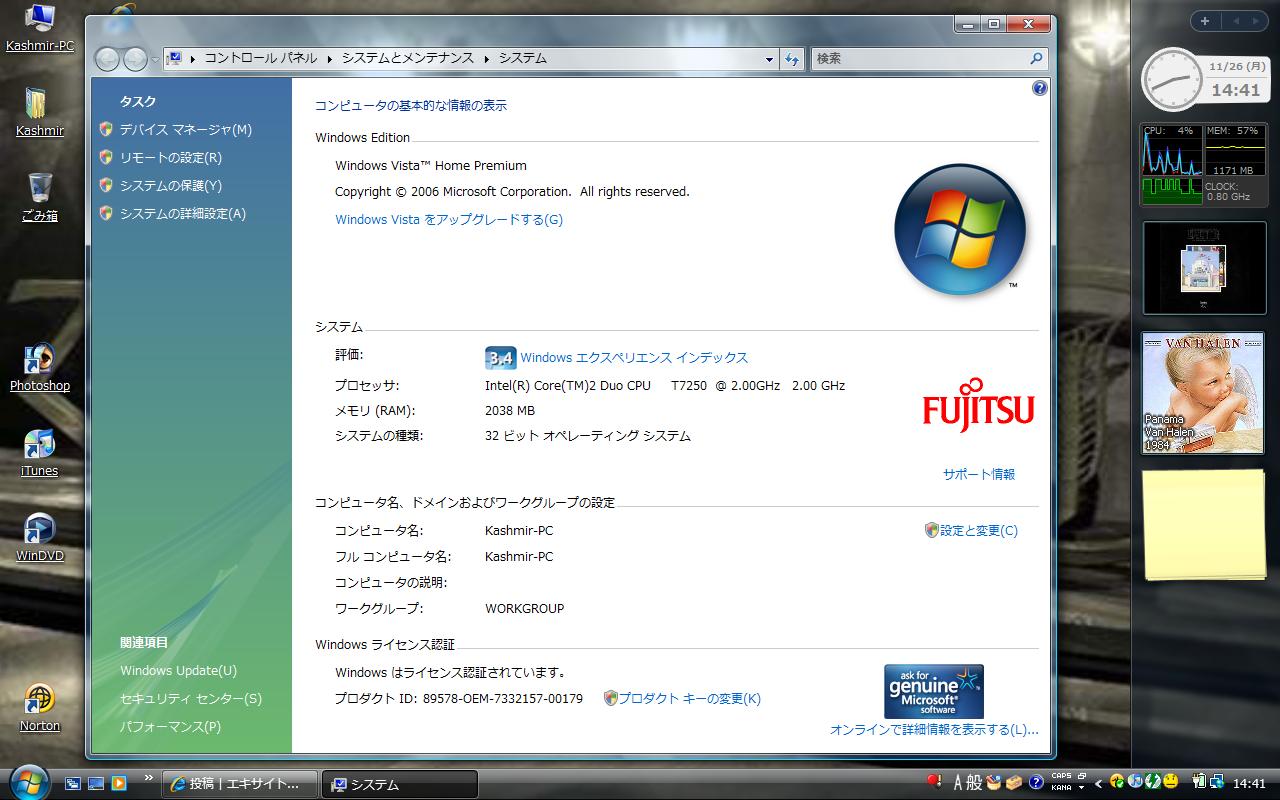Select the システム taskbar button
1280x800 pixels.
pyautogui.click(x=399, y=784)
